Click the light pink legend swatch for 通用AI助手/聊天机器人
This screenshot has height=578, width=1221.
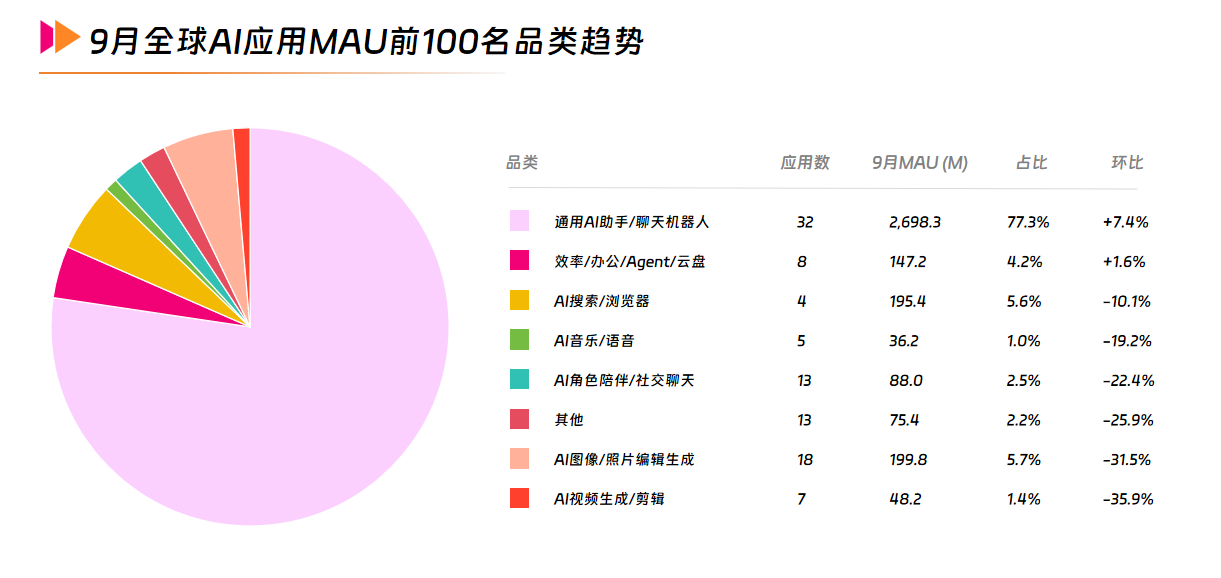[x=519, y=221]
